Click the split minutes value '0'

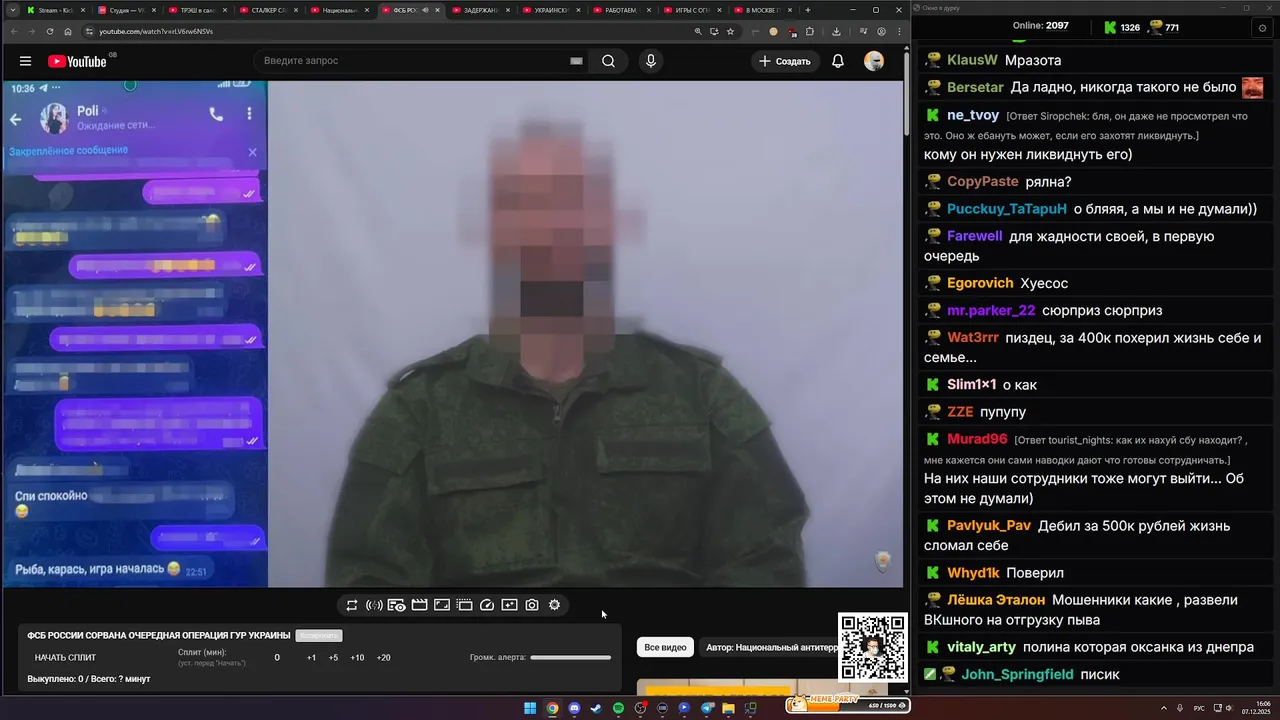pyautogui.click(x=277, y=658)
